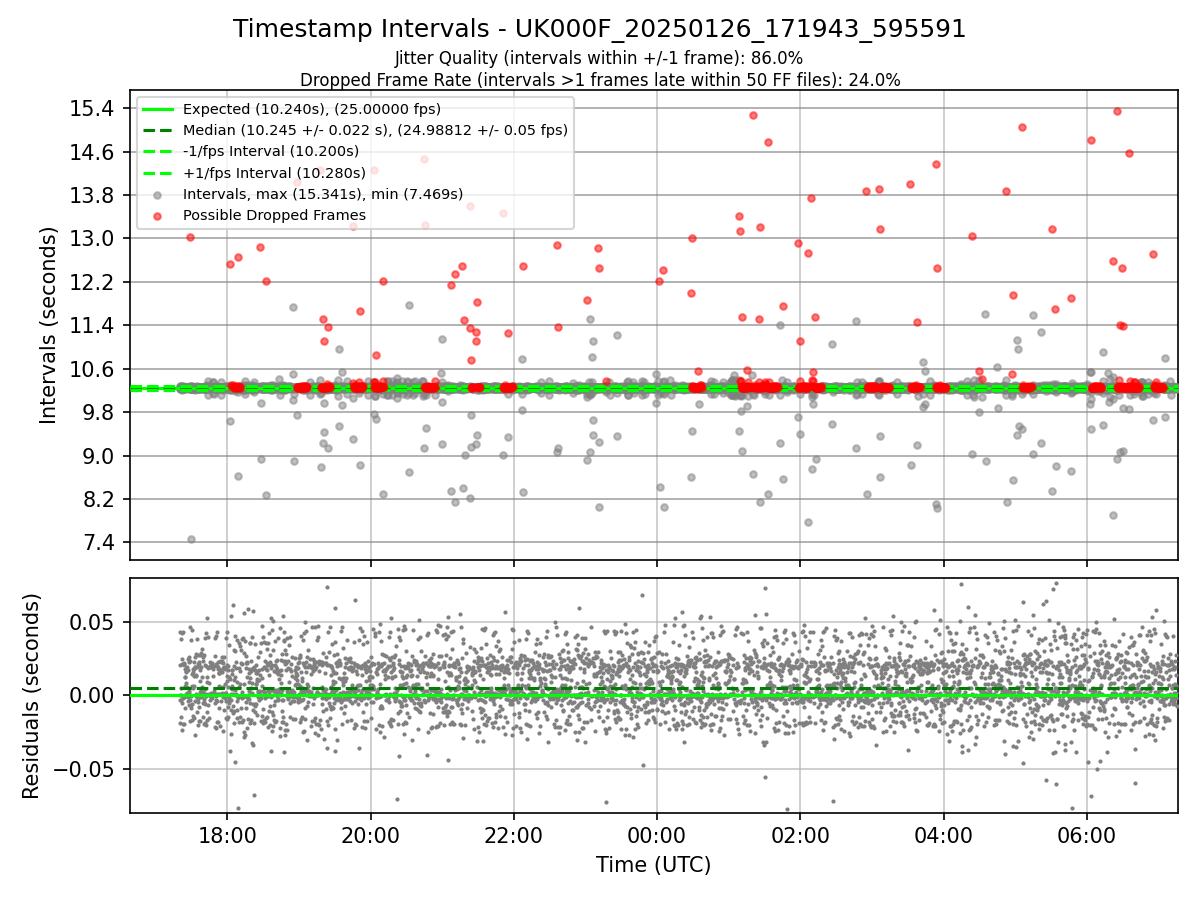1200x900 pixels.
Task: Click the '10.6' y-axis tick label
Action: [x=93, y=369]
